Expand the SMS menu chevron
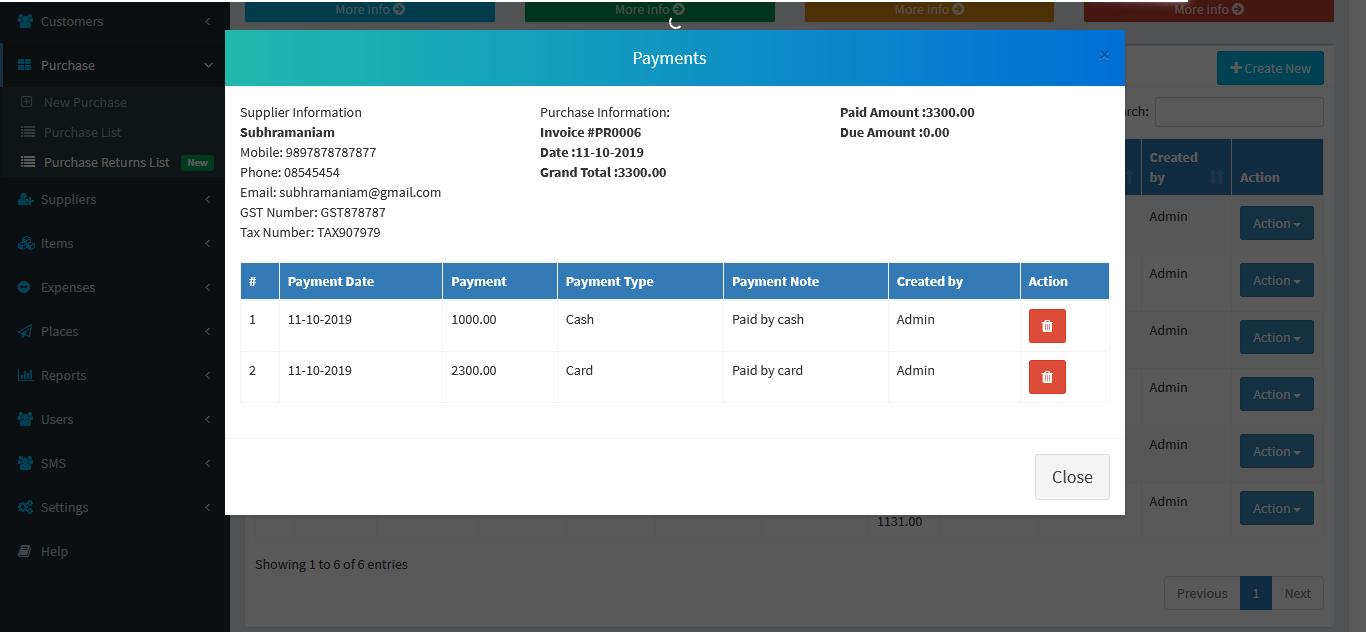1366x632 pixels. [x=208, y=464]
